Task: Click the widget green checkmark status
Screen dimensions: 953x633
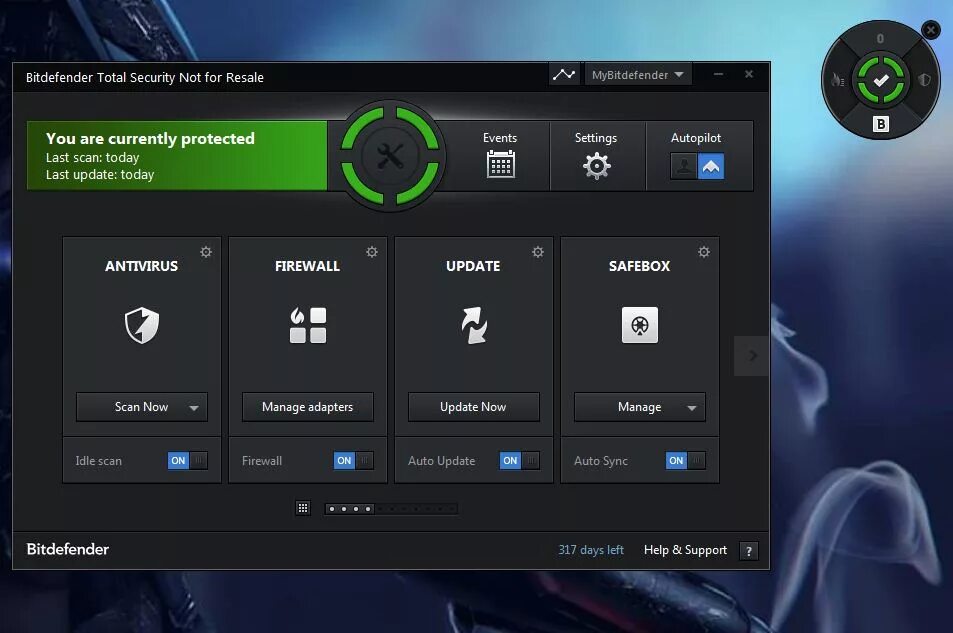Action: (x=881, y=80)
